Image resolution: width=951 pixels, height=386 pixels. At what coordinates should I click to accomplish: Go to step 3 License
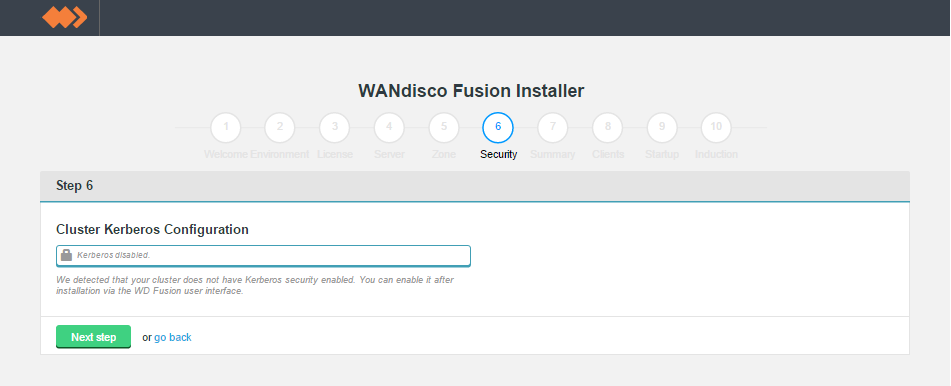[x=335, y=127]
